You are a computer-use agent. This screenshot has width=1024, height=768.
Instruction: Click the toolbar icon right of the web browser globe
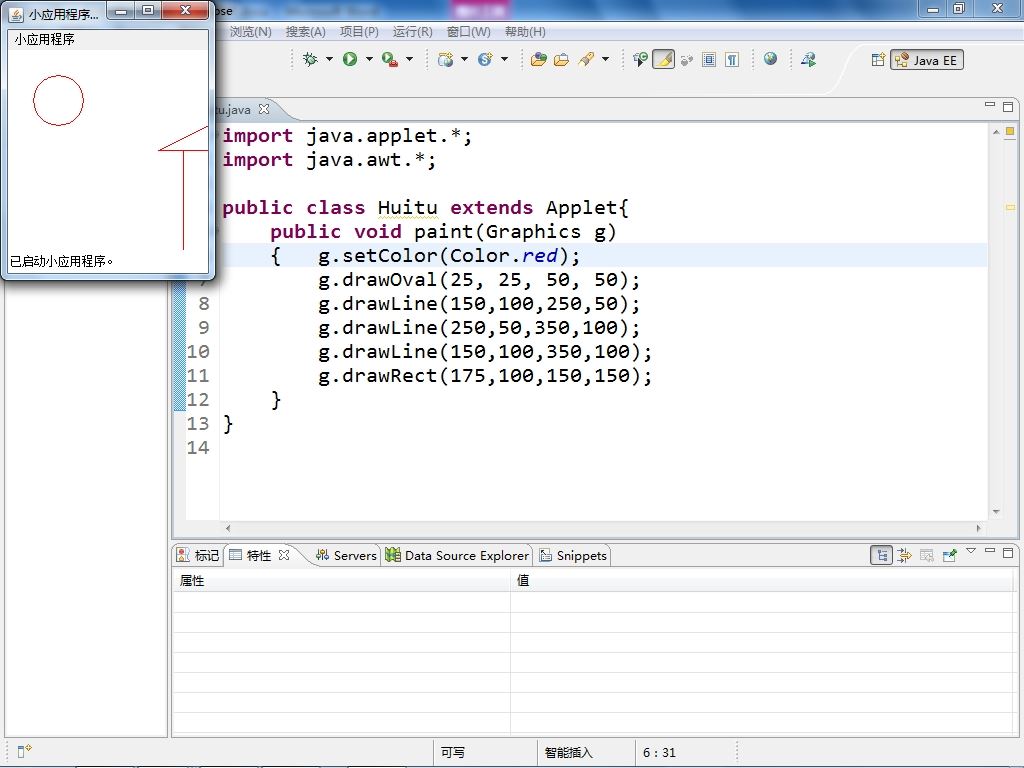[x=808, y=59]
